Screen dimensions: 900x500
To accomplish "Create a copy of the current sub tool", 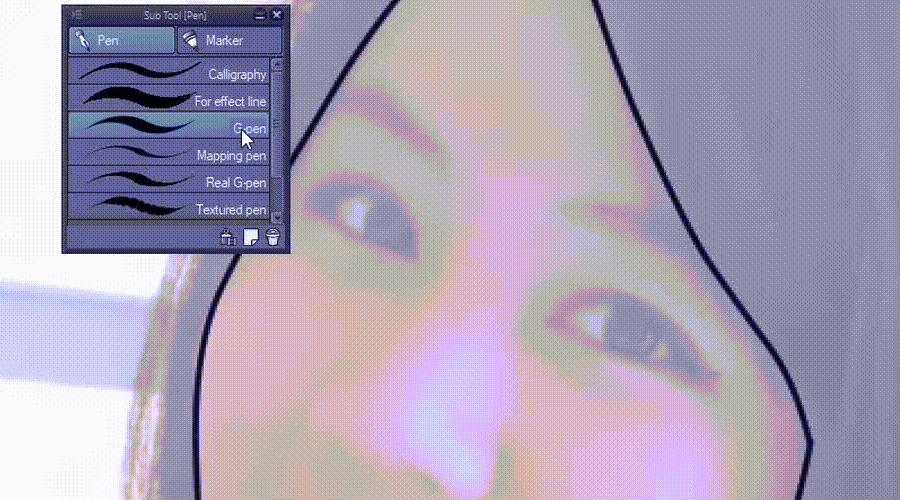I will click(x=251, y=237).
